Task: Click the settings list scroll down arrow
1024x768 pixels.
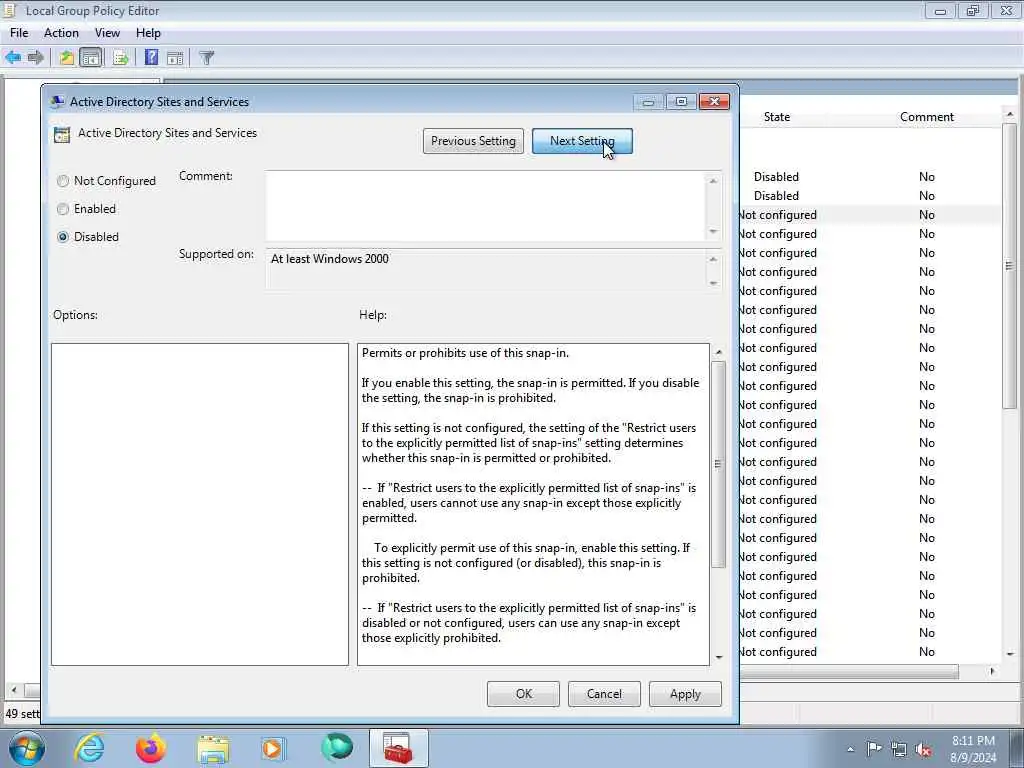Action: click(1010, 654)
